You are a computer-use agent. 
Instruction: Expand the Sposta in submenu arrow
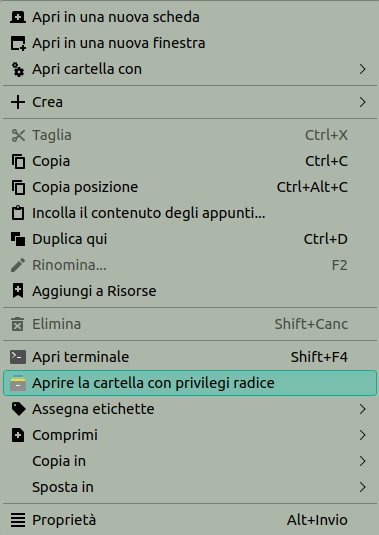(x=362, y=487)
